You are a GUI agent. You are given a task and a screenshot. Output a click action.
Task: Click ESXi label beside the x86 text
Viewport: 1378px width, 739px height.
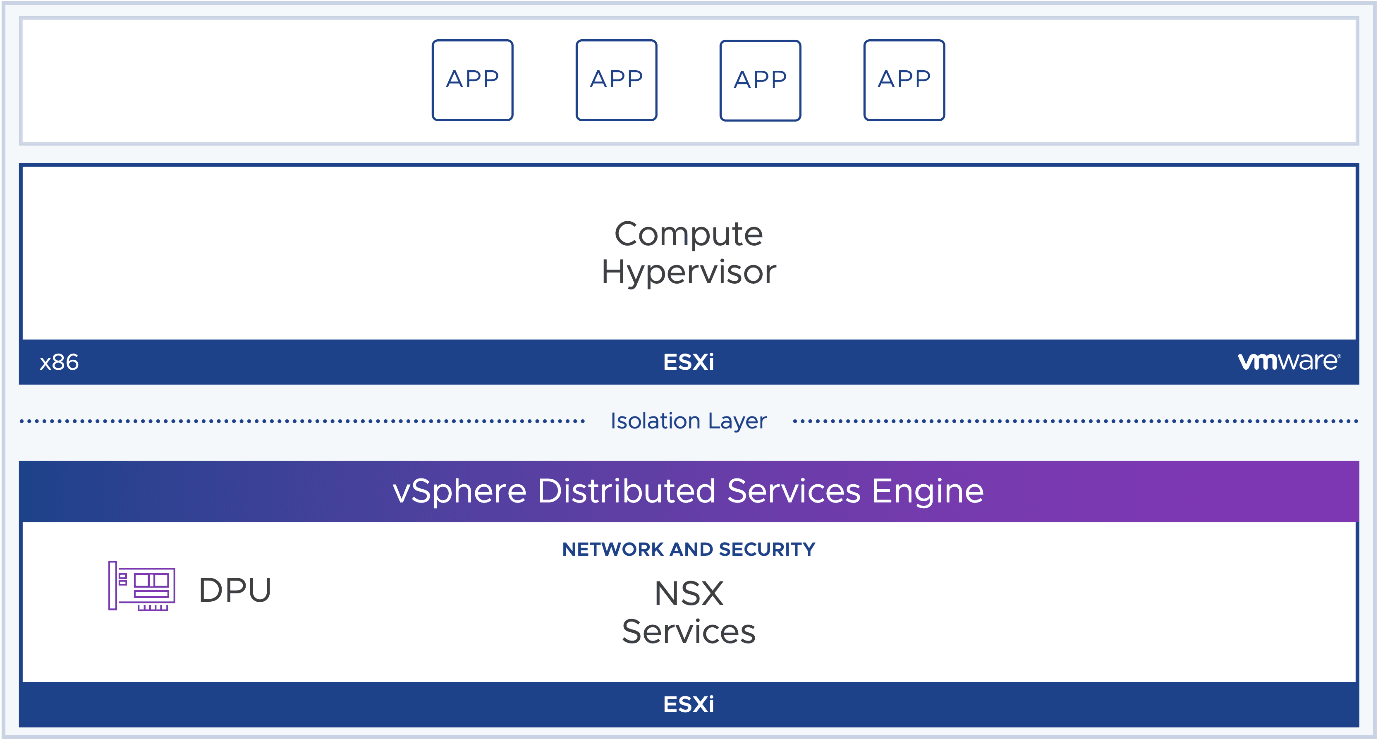tap(688, 362)
